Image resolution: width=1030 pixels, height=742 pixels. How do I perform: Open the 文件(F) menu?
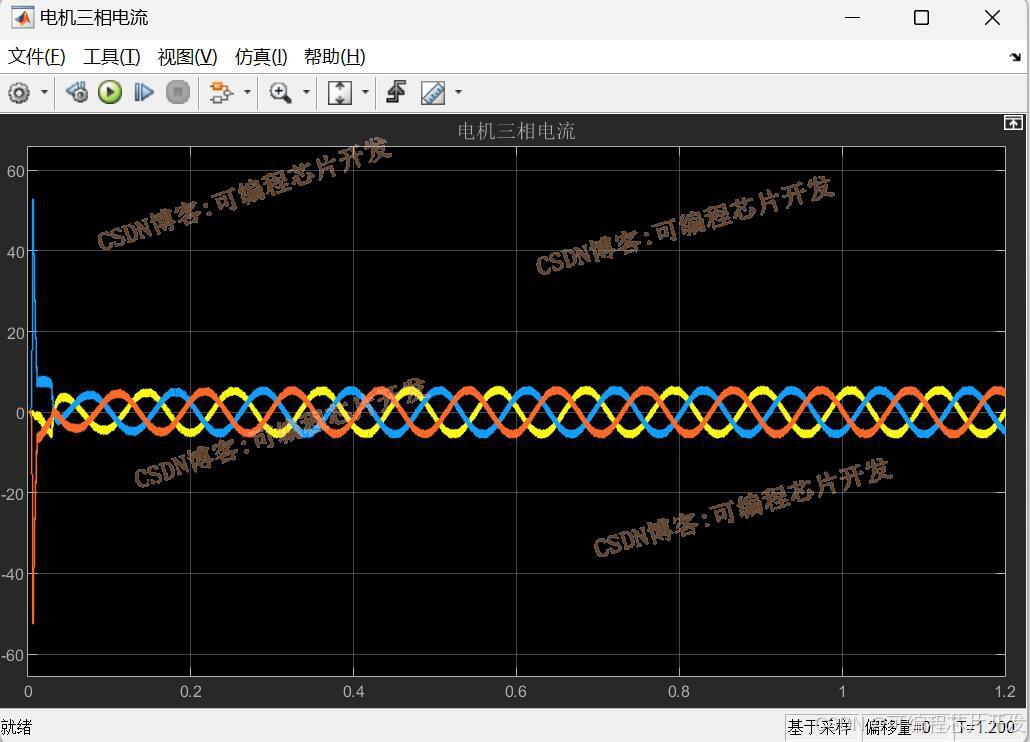pyautogui.click(x=37, y=57)
